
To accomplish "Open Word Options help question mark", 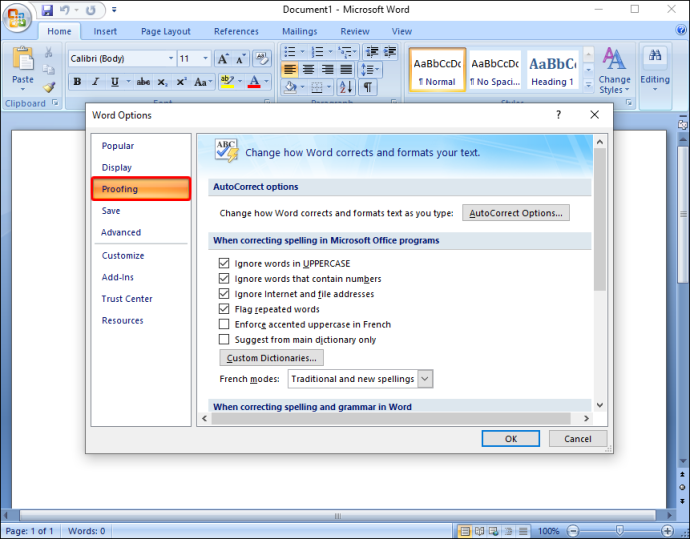I will [558, 115].
